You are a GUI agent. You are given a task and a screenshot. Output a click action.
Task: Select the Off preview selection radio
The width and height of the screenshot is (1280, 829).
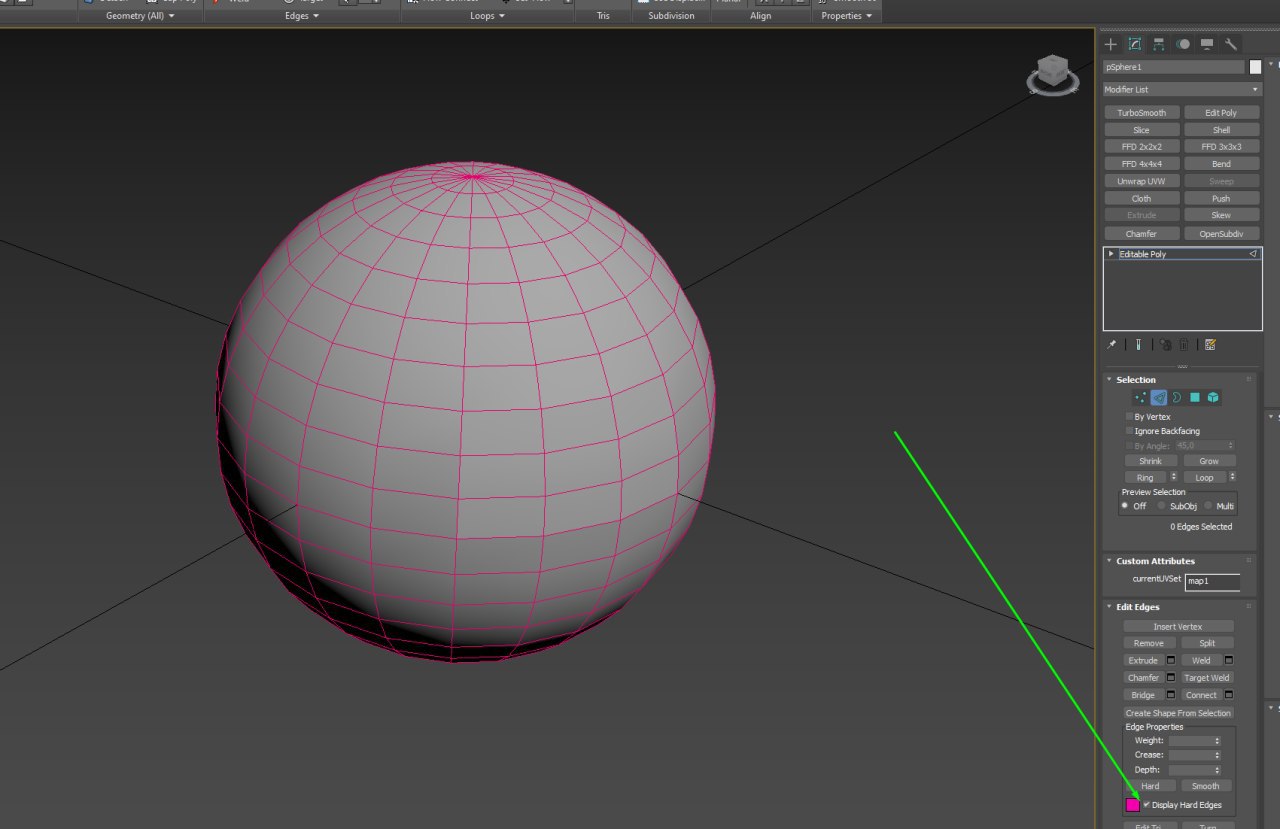pyautogui.click(x=1125, y=506)
